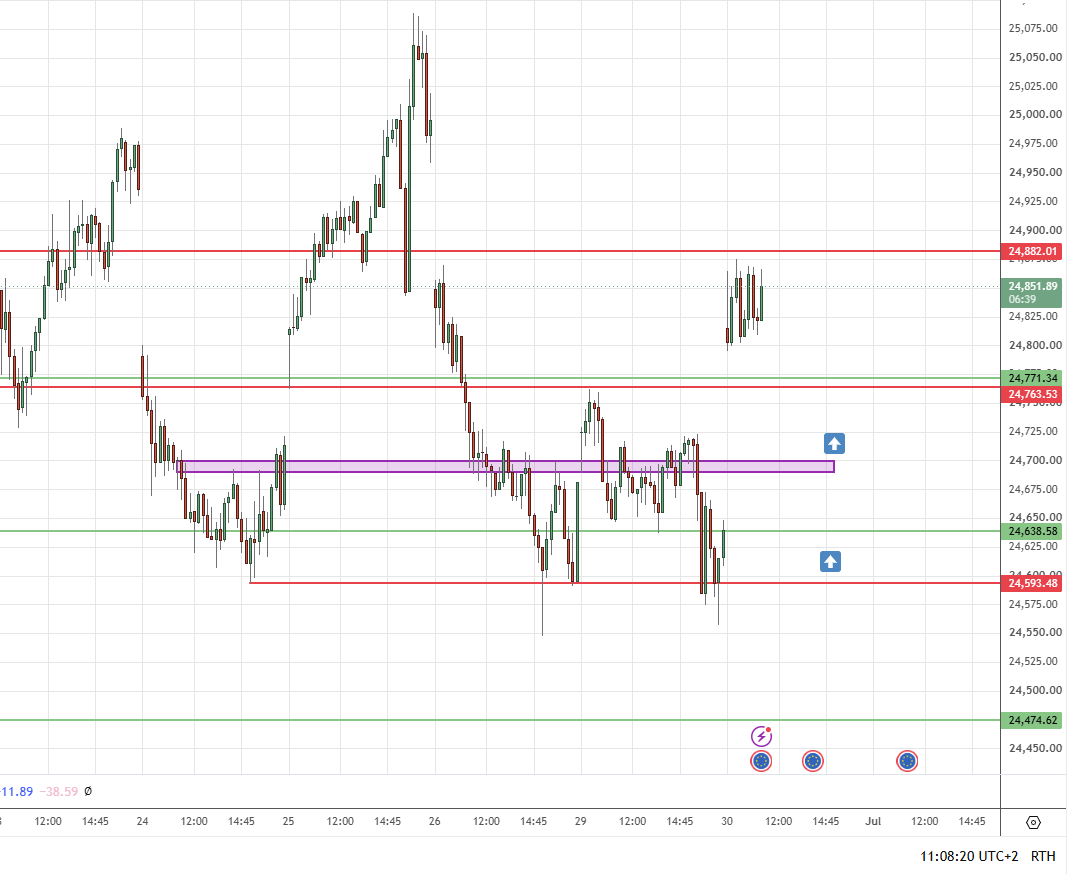Click date label 30 on time axis
This screenshot has width=1067, height=874.
click(727, 822)
